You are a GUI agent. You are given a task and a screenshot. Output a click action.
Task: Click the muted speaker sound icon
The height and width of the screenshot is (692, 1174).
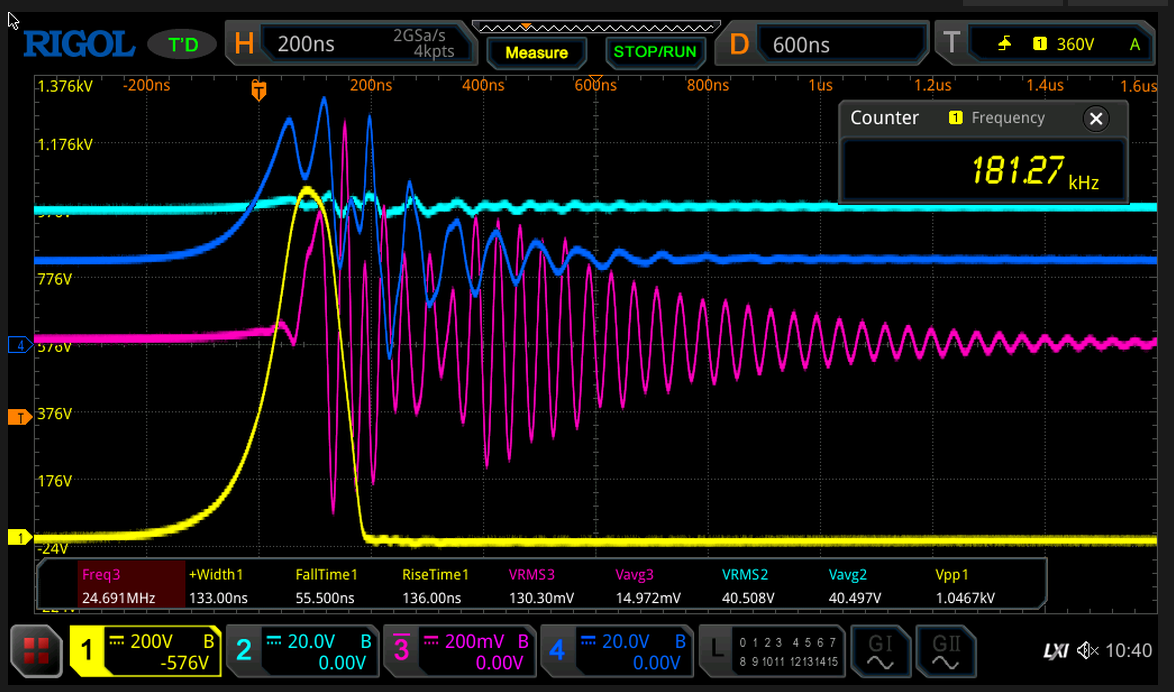pyautogui.click(x=1087, y=651)
